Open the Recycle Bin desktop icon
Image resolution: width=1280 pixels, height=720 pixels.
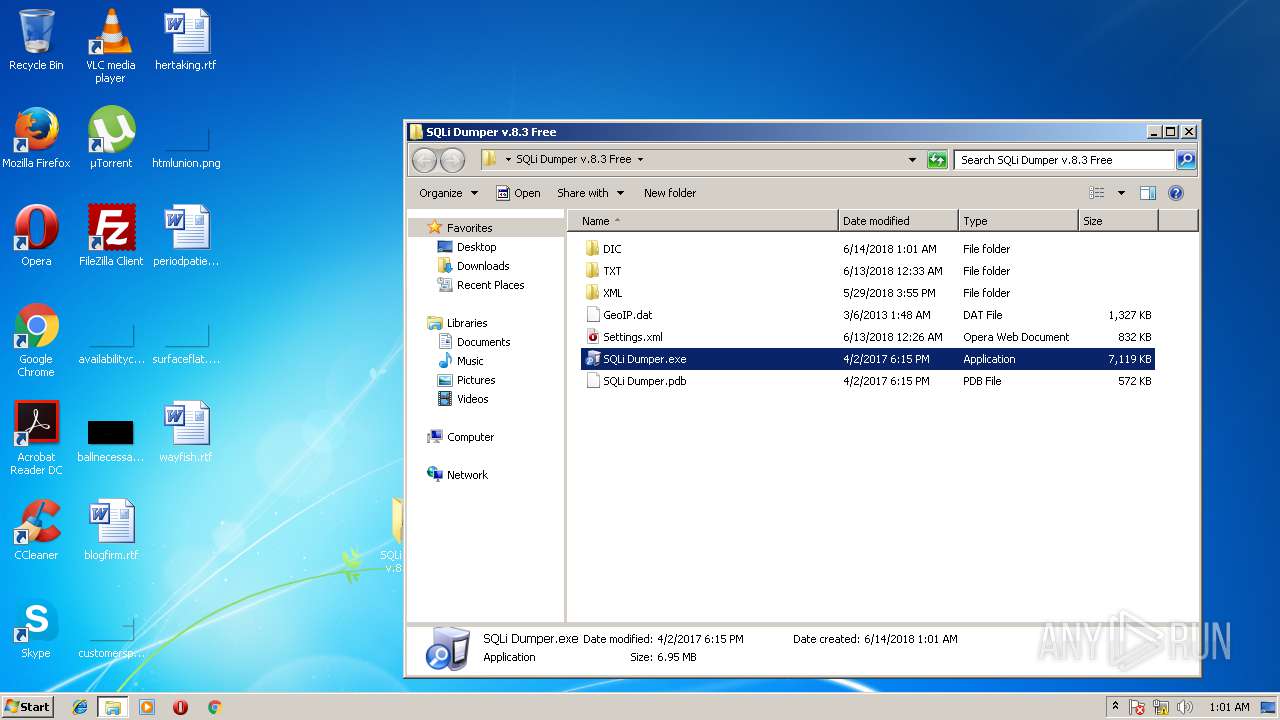coord(36,40)
